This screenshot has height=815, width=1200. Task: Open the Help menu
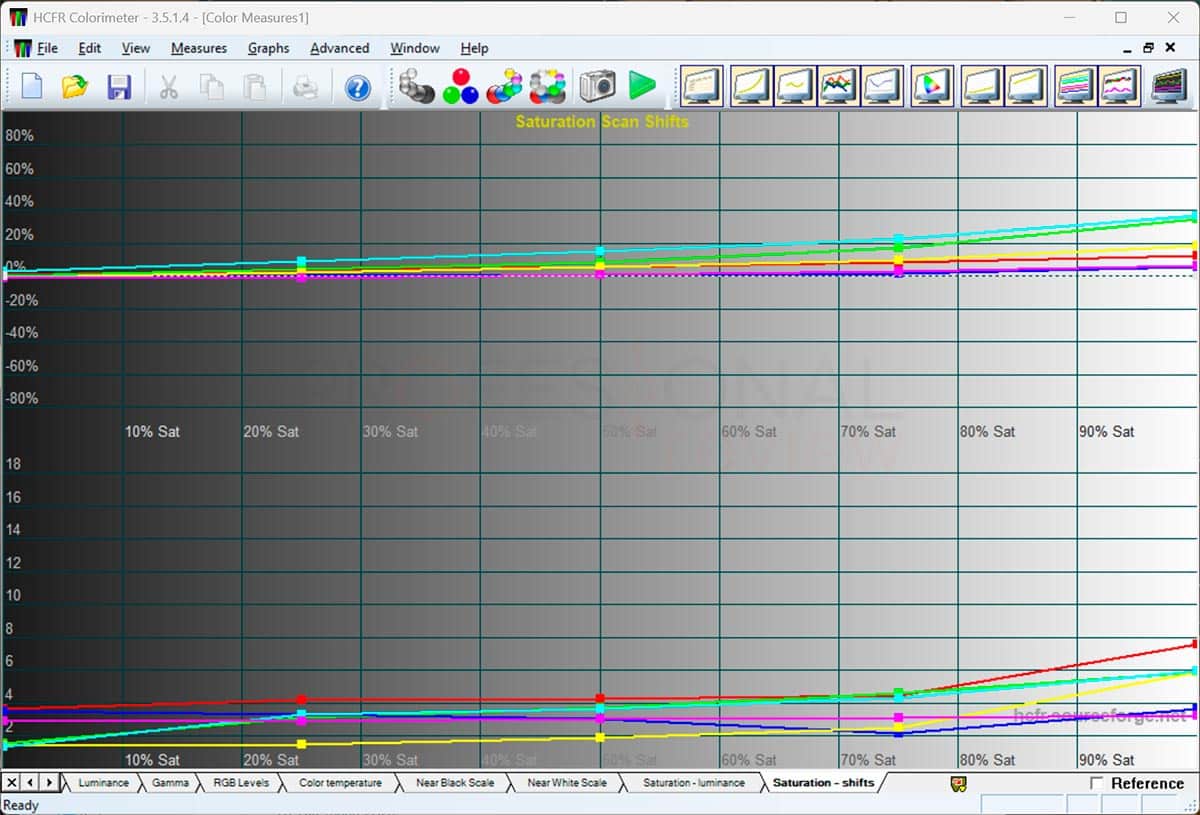click(474, 48)
